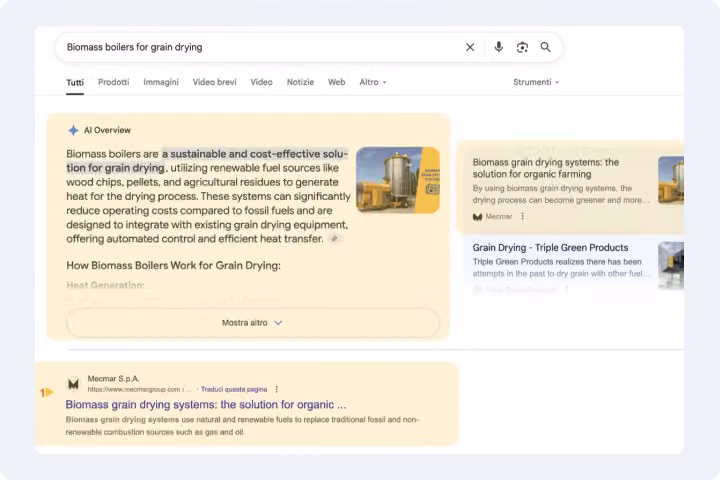The width and height of the screenshot is (720, 480).
Task: Go to the Notizie tab
Action: (300, 82)
